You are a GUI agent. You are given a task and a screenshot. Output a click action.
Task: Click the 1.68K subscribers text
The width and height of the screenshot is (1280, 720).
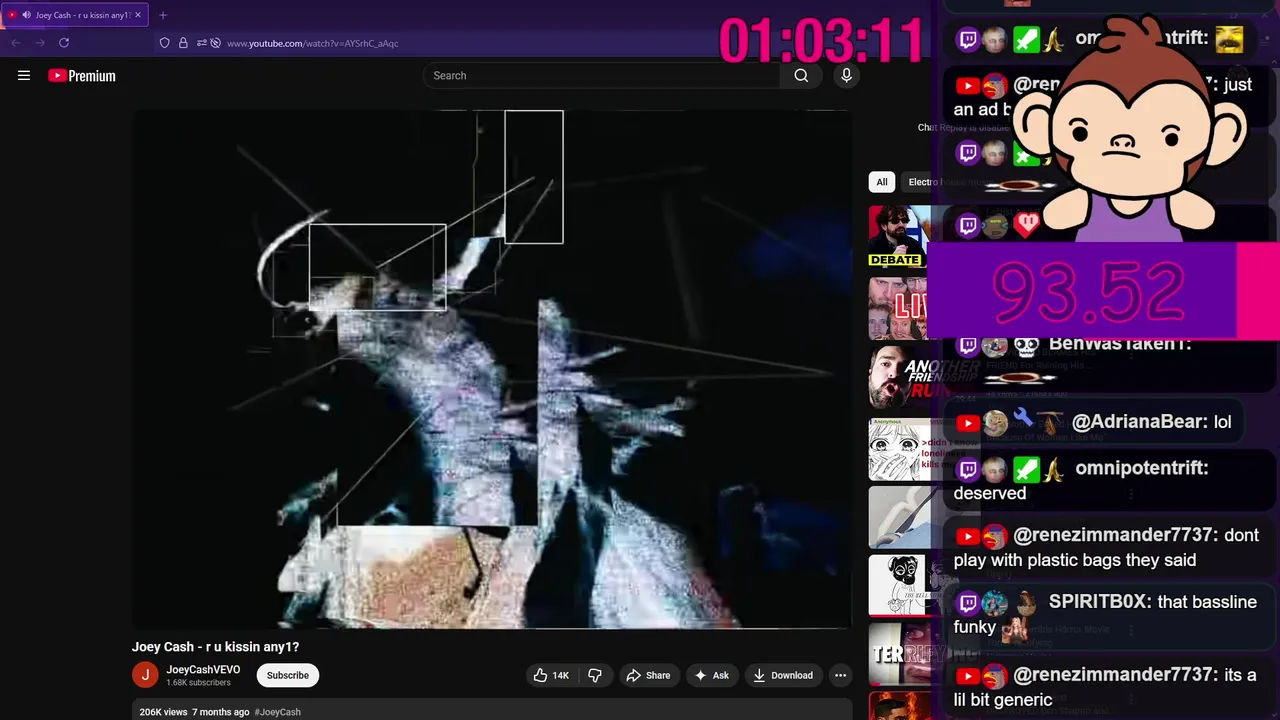point(198,683)
